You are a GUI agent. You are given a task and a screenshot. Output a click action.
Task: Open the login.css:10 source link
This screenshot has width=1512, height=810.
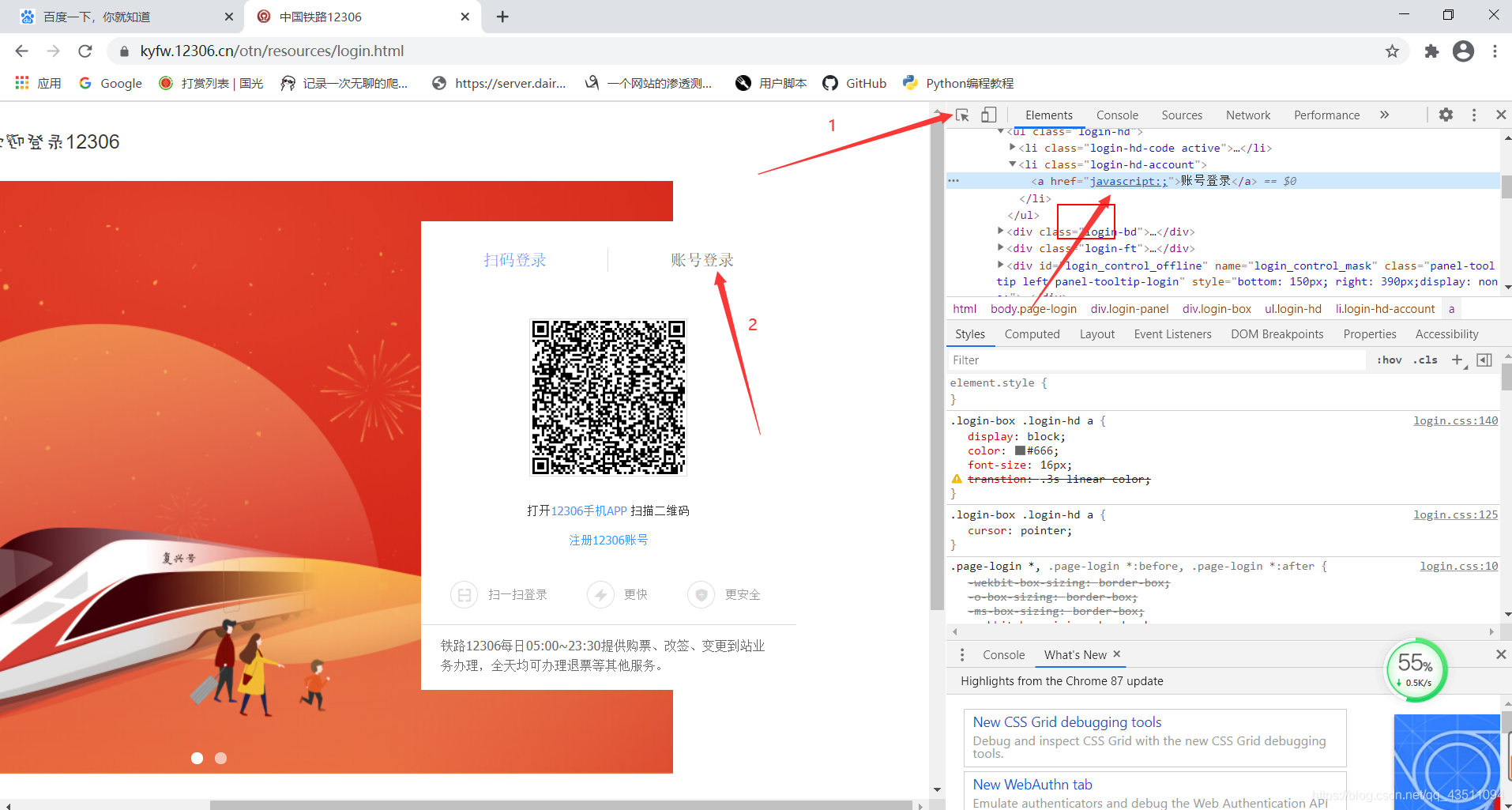tap(1458, 567)
